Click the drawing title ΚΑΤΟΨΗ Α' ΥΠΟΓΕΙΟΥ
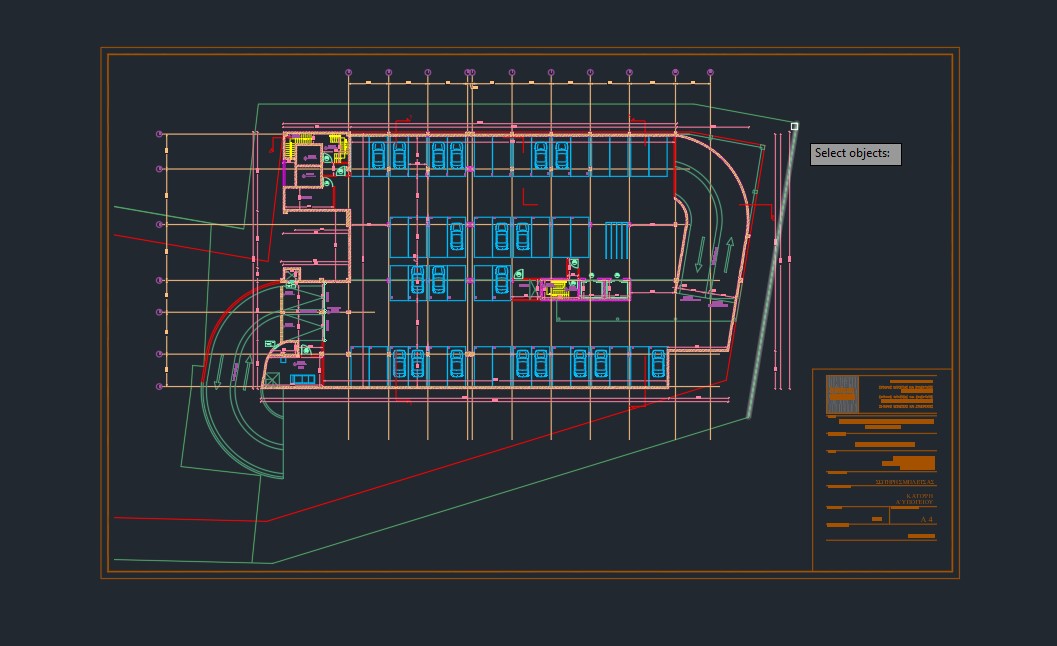This screenshot has height=646, width=1057. [918, 498]
